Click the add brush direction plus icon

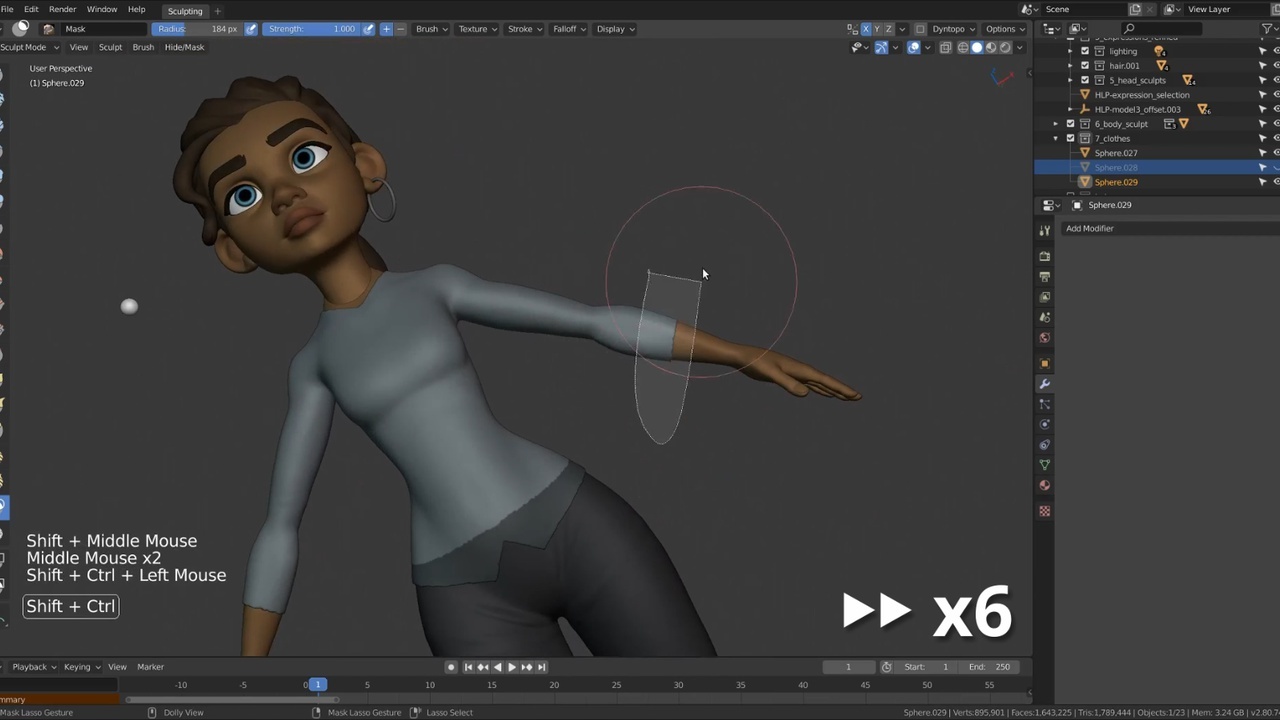point(386,29)
